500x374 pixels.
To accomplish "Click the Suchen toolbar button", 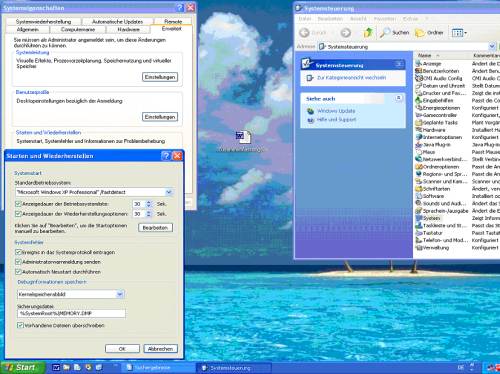I will [394, 32].
